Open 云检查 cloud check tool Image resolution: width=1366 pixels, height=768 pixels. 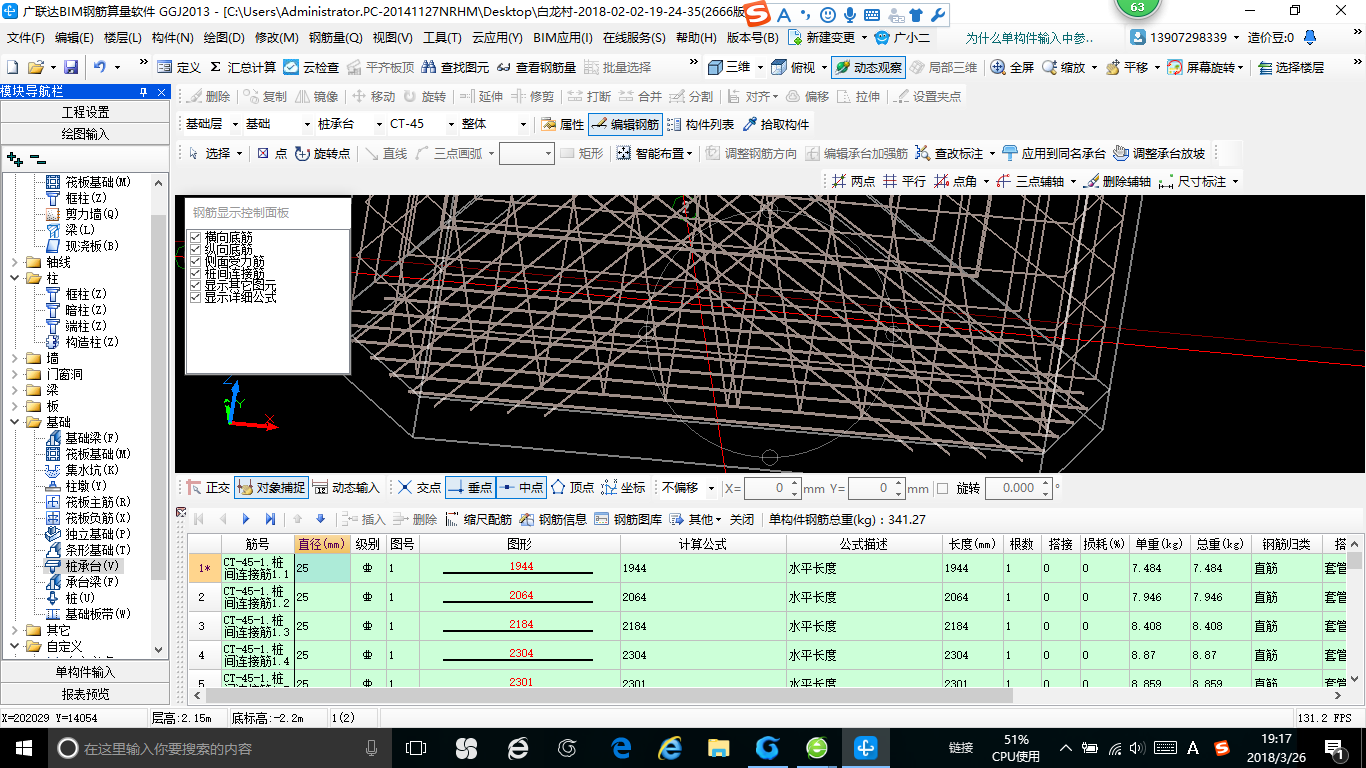[x=311, y=67]
